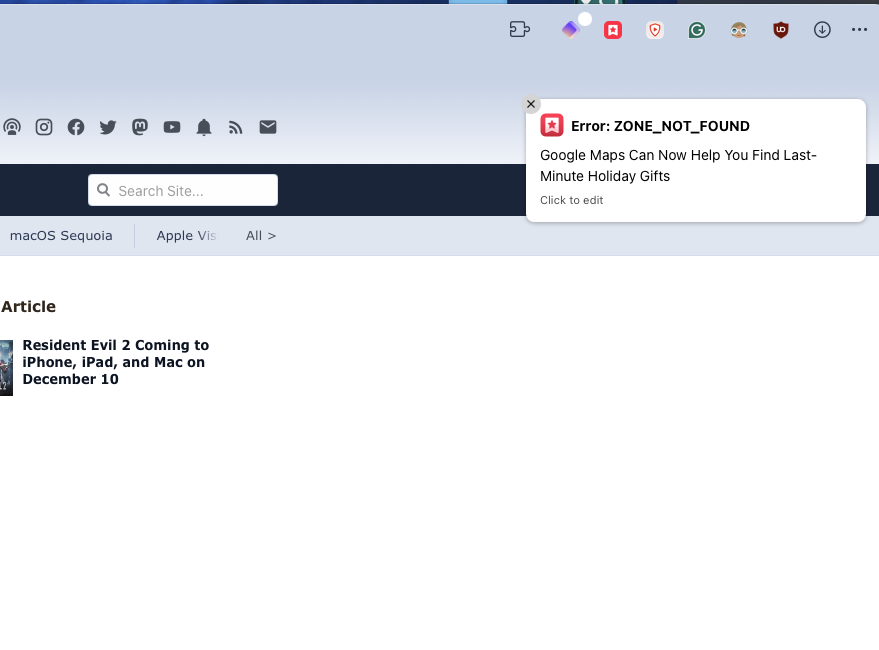This screenshot has width=879, height=650.
Task: Click the red bookmark extension icon
Action: tap(613, 30)
